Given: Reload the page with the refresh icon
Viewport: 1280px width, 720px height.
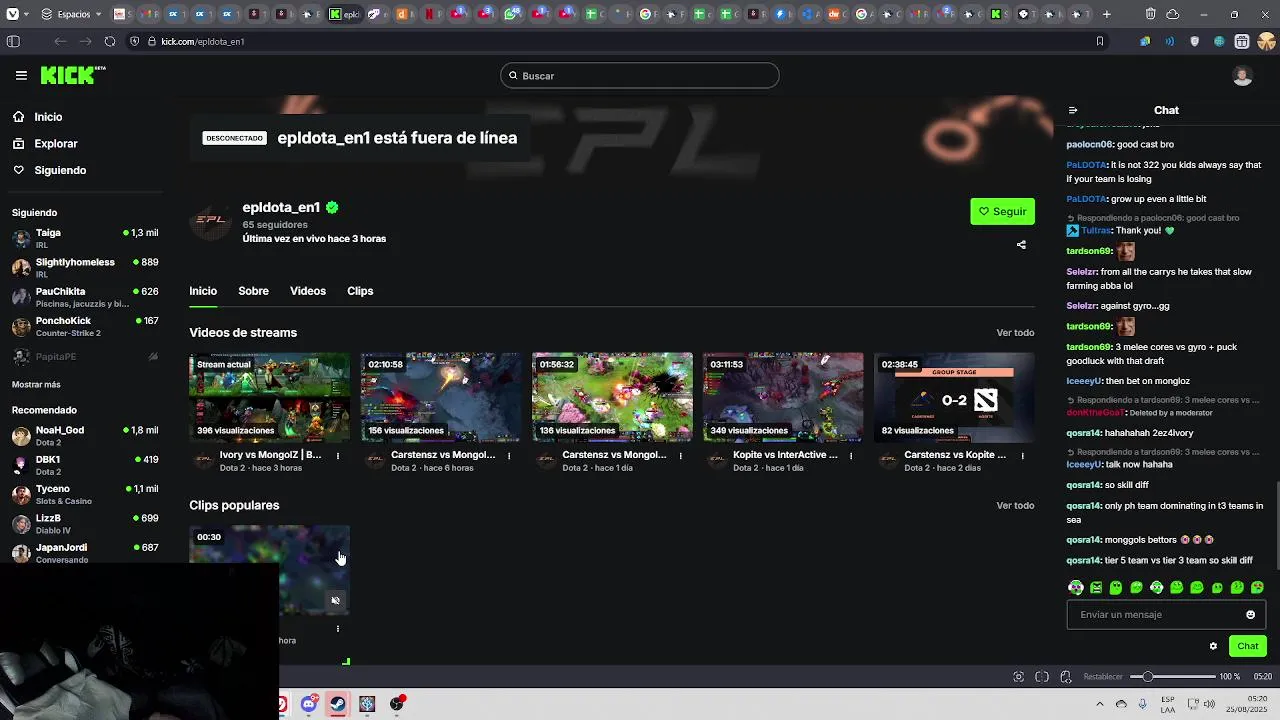Looking at the screenshot, I should [x=109, y=41].
